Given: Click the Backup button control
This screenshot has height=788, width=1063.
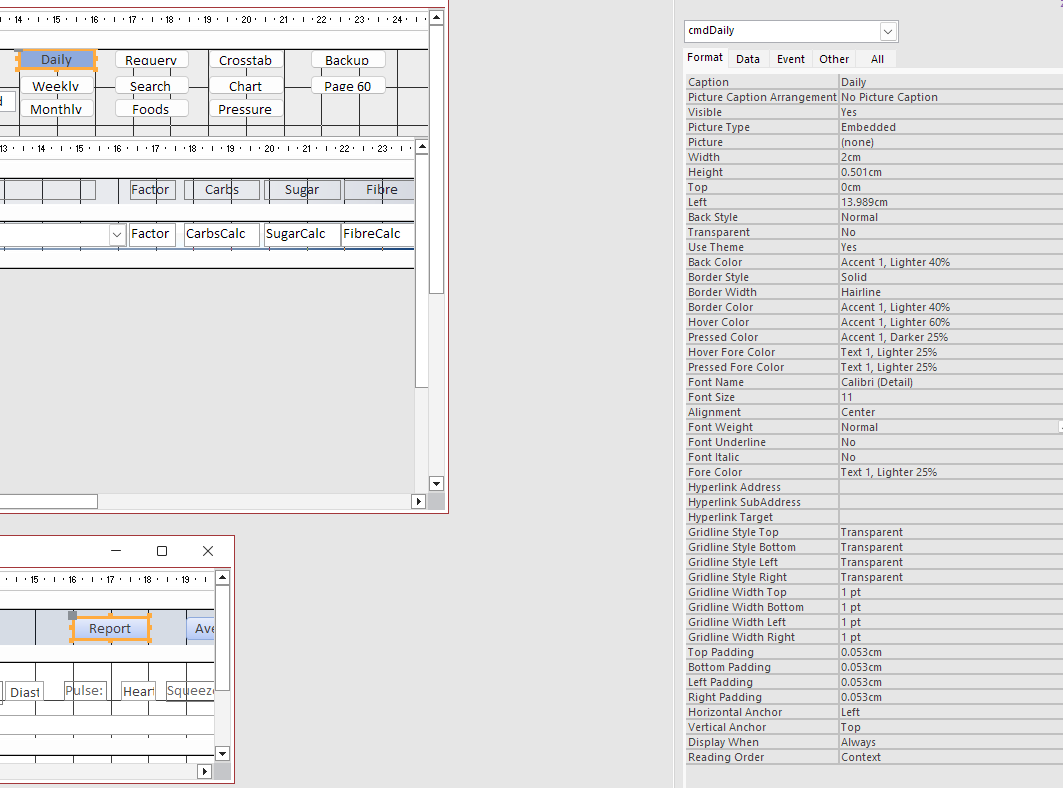Looking at the screenshot, I should [347, 60].
